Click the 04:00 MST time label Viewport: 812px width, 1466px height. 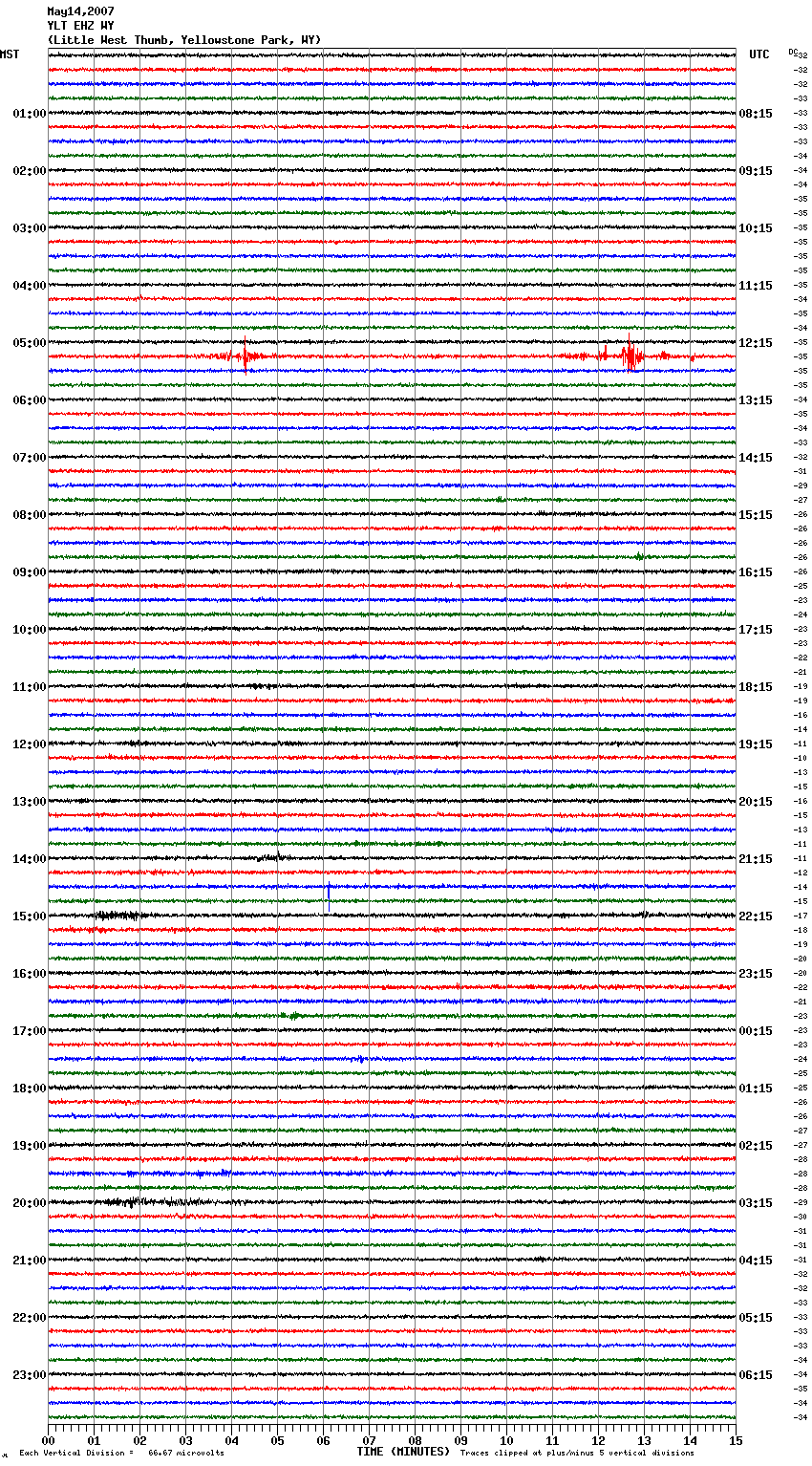coord(30,286)
